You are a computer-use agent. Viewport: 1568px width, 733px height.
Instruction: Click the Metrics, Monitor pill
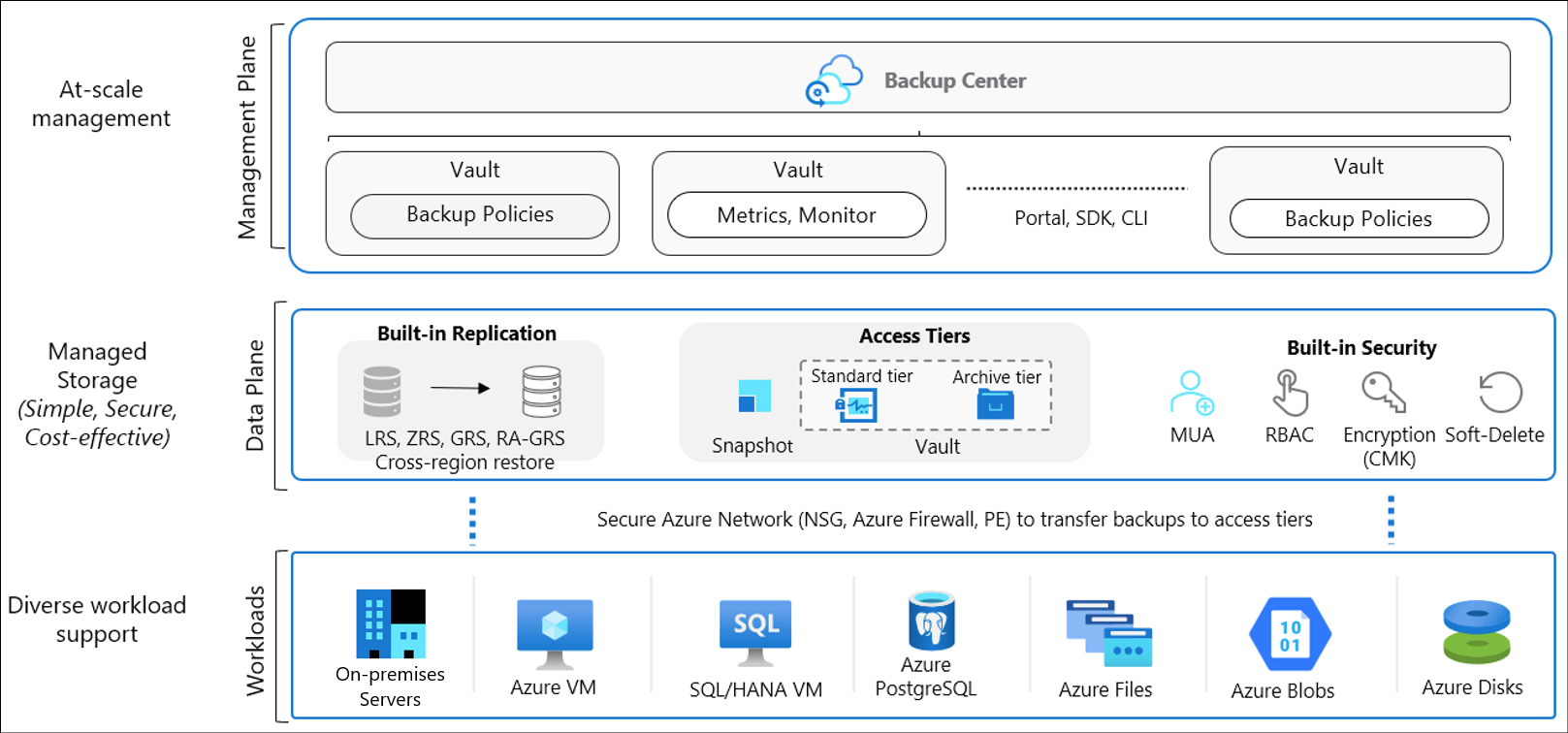point(797,215)
